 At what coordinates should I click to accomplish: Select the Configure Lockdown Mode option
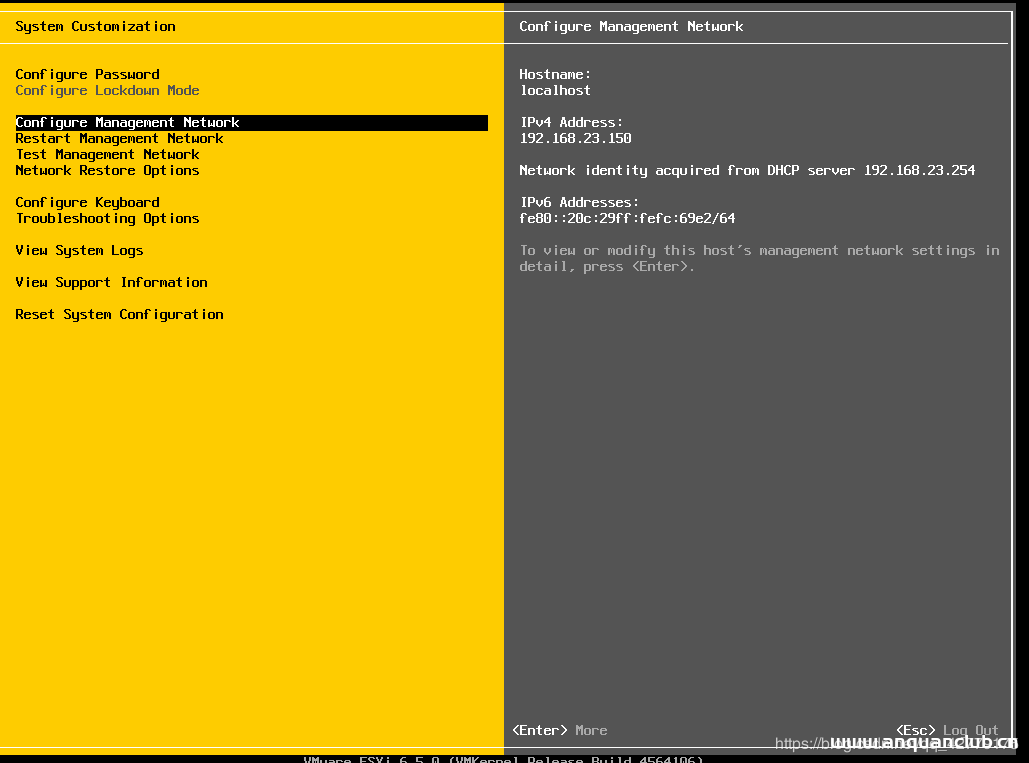[x=107, y=90]
